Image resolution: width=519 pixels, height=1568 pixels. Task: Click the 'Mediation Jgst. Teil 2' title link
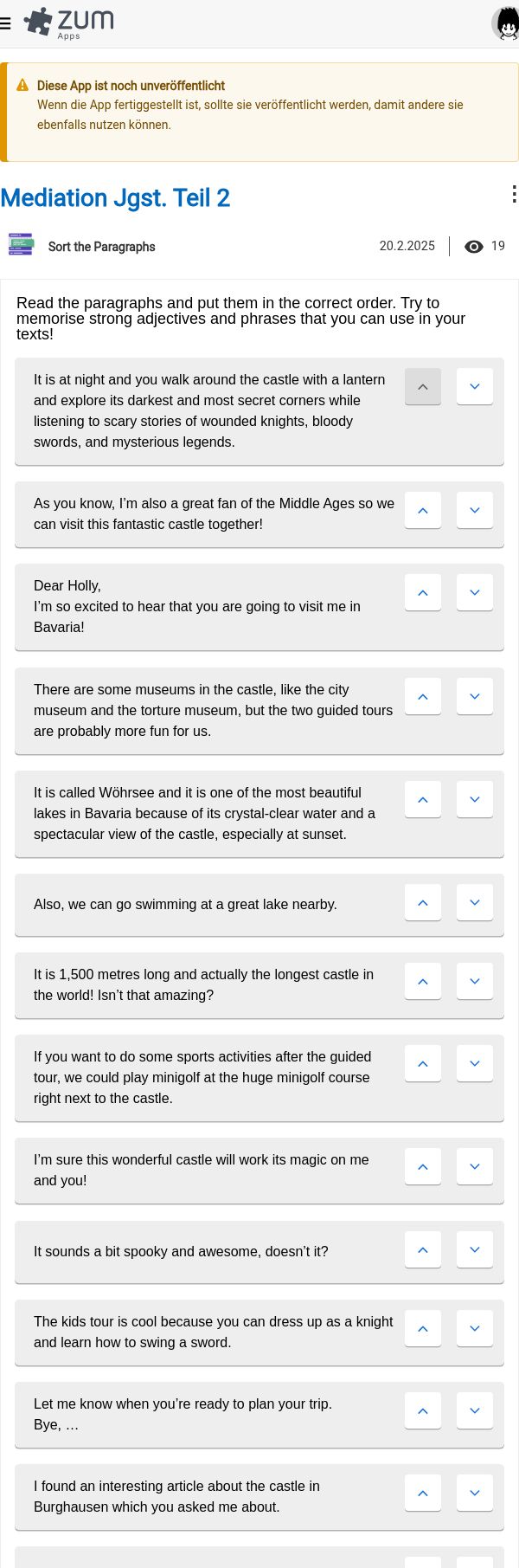(115, 198)
